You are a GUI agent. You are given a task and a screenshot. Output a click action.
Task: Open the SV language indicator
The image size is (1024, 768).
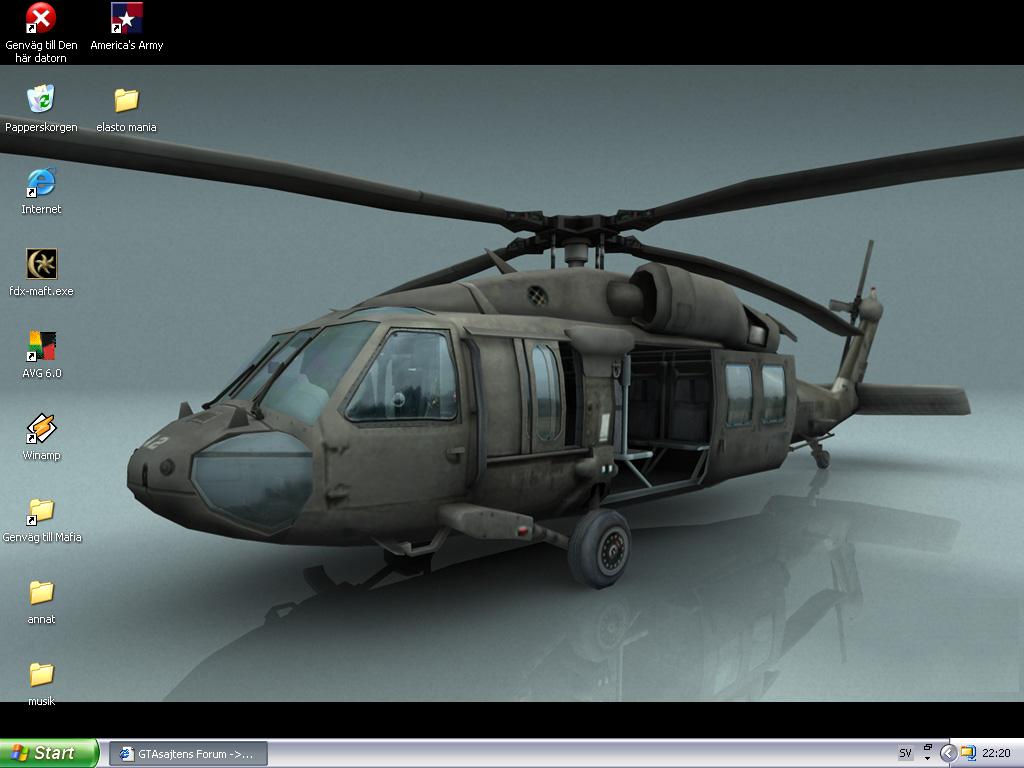click(x=905, y=754)
